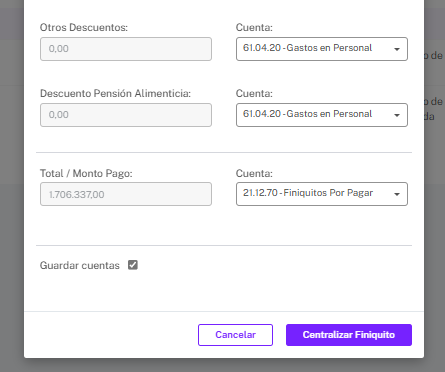Click the Cancelar button
Image resolution: width=445 pixels, height=372 pixels.
coord(235,335)
